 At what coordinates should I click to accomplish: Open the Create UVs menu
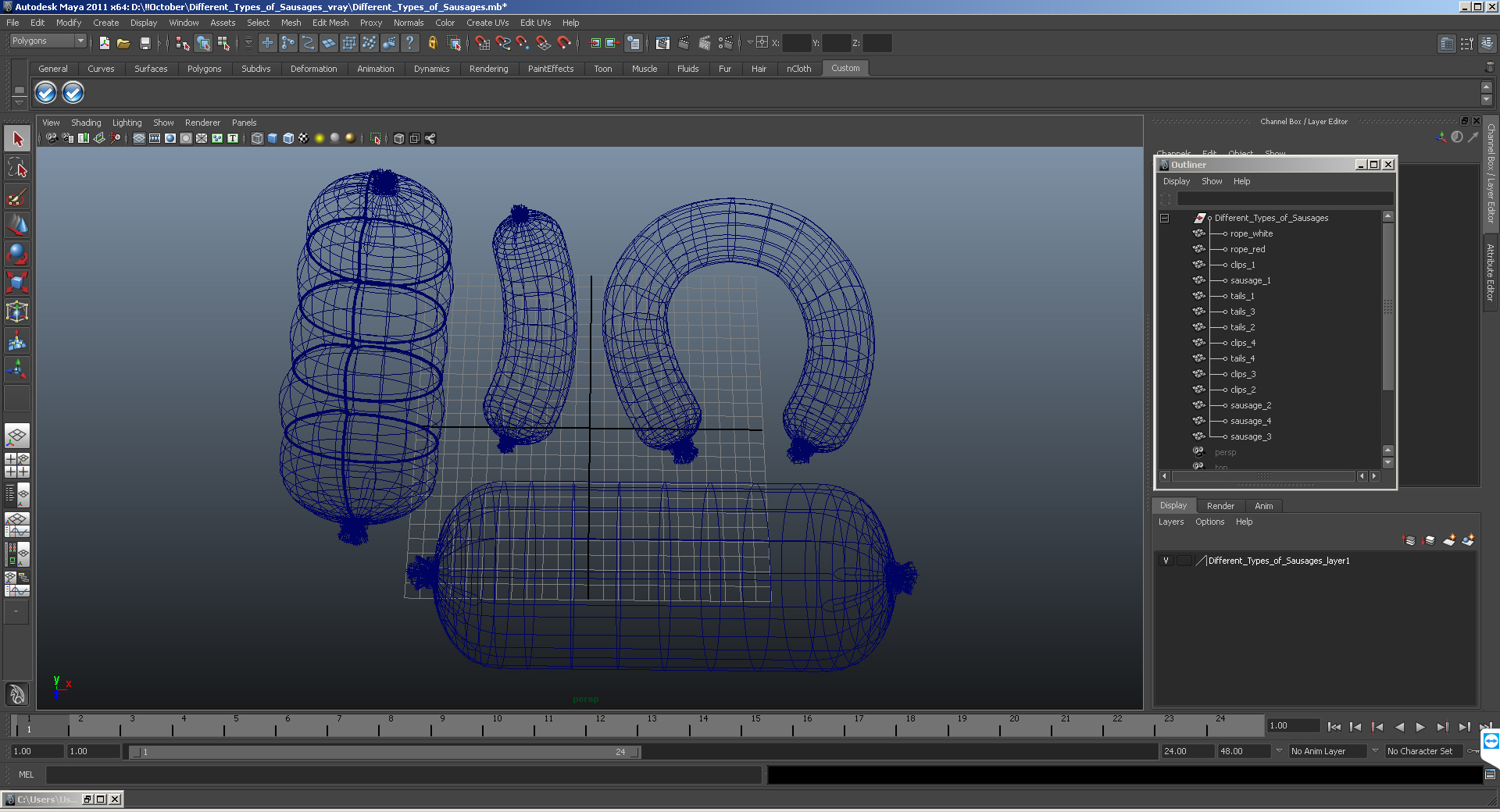click(x=487, y=23)
